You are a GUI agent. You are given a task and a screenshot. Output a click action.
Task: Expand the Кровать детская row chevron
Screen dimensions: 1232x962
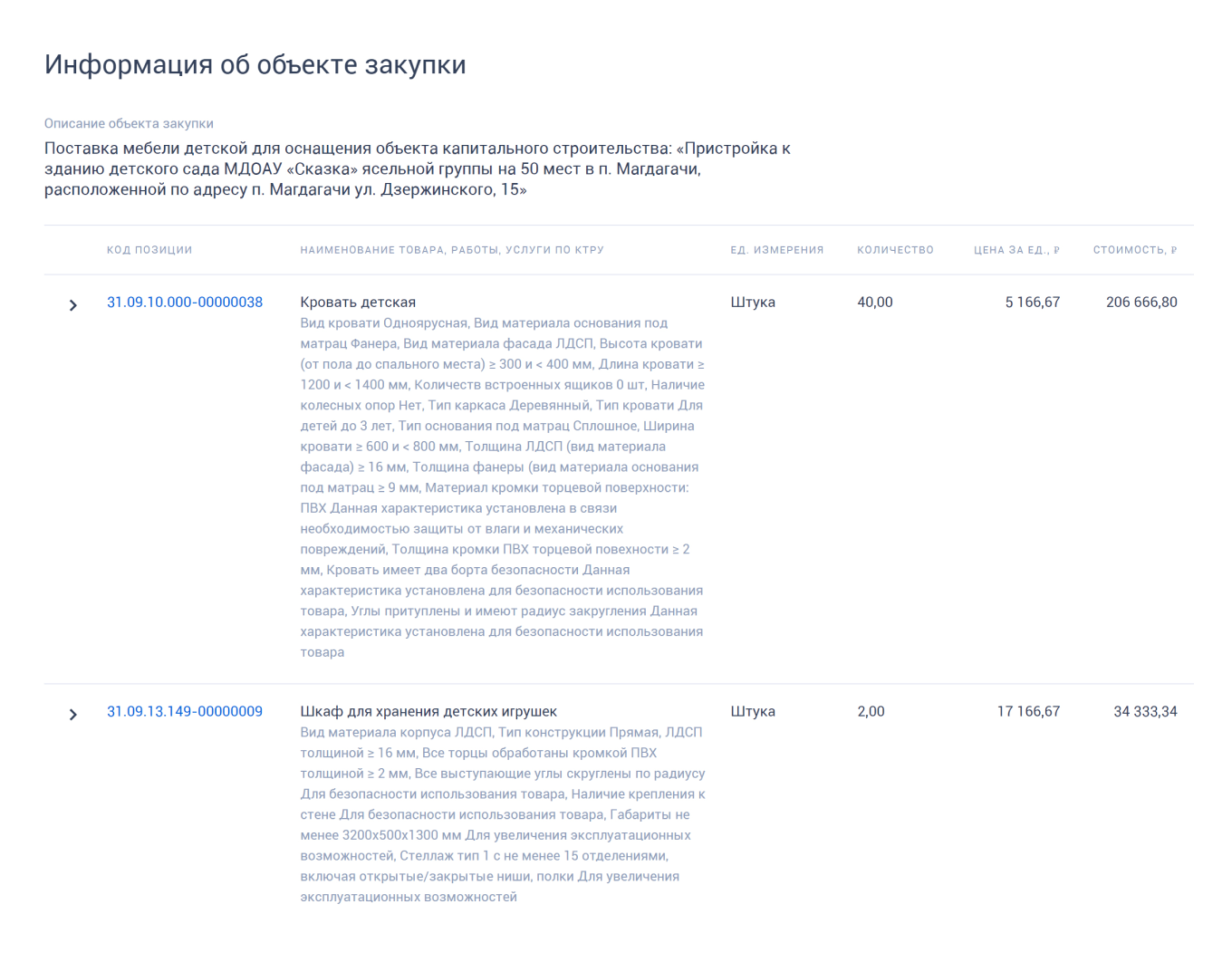pyautogui.click(x=73, y=305)
